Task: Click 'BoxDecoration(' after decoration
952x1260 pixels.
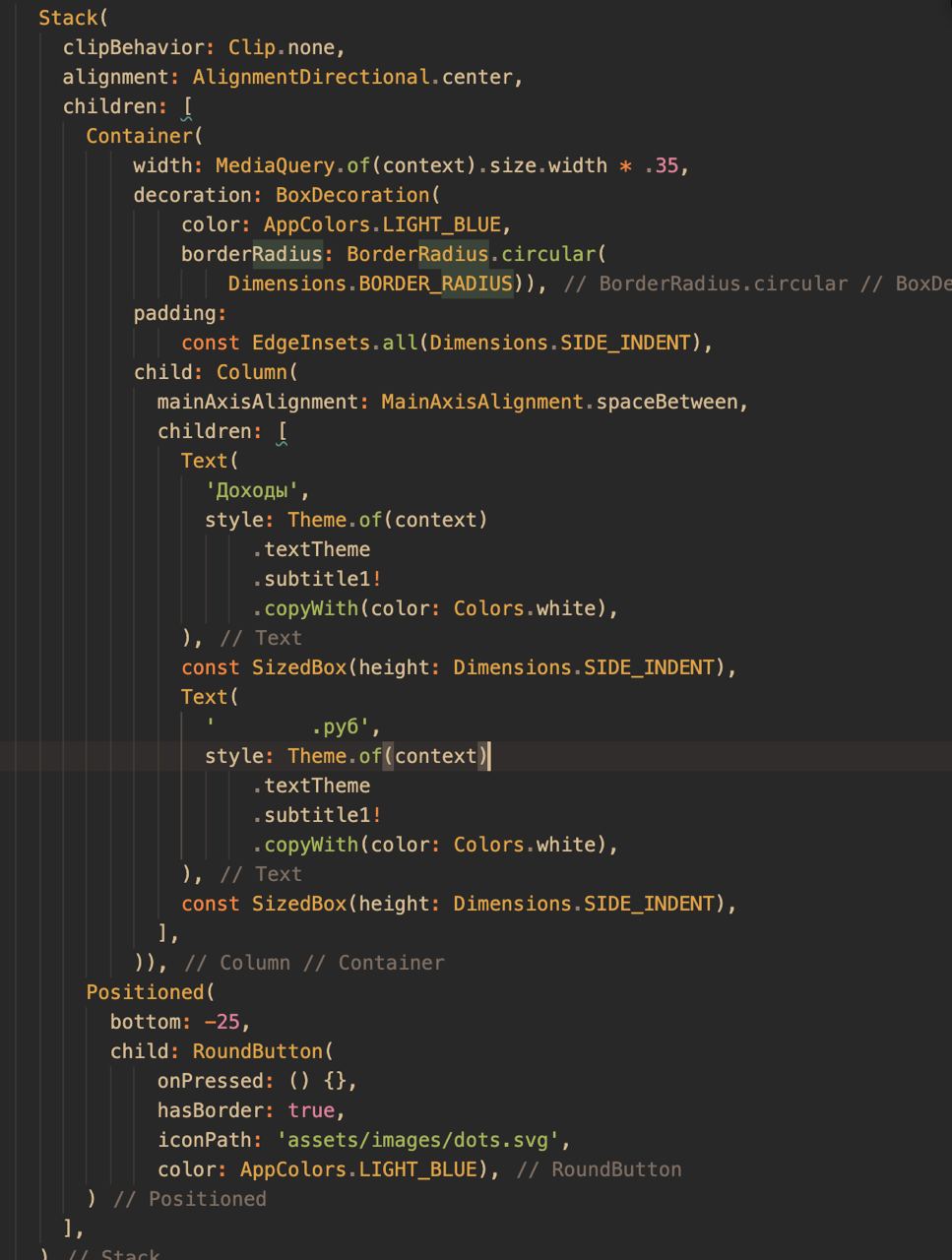Action: coord(358,195)
